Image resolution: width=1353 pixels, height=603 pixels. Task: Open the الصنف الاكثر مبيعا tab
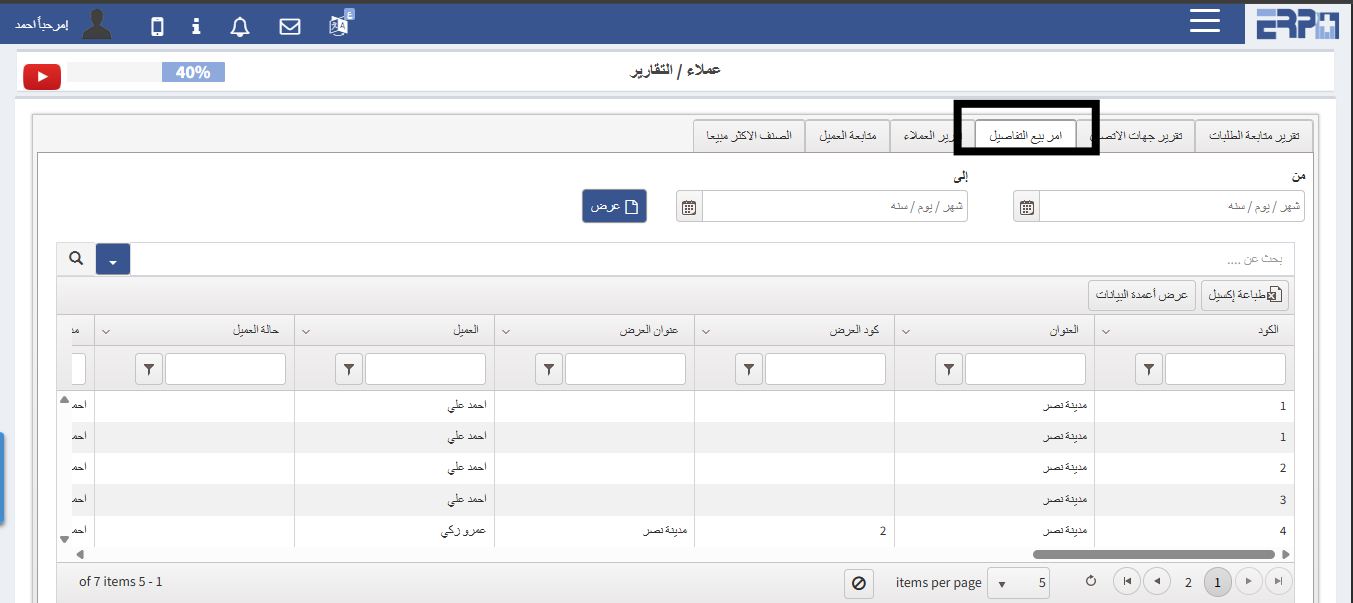[x=749, y=135]
